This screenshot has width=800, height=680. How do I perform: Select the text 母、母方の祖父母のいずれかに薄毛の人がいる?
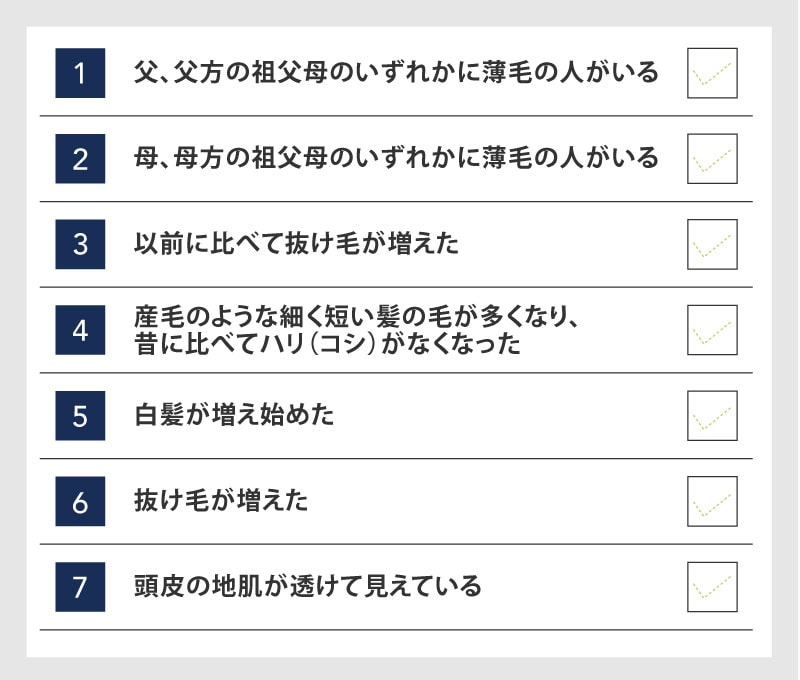coord(396,158)
